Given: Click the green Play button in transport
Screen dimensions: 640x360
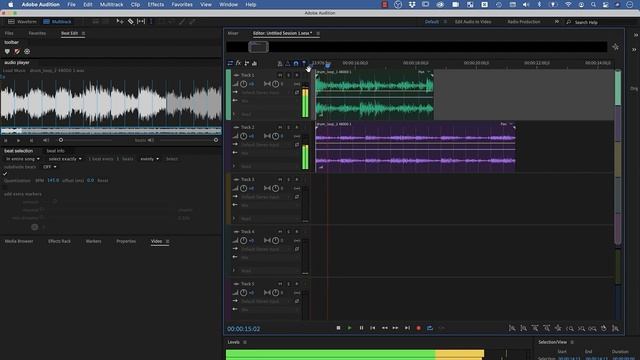Looking at the screenshot, I should (350, 328).
